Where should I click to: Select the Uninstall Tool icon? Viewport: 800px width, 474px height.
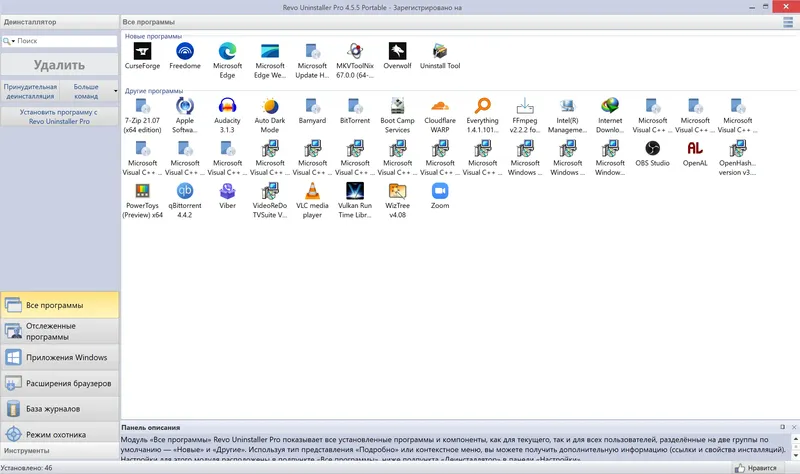coord(440,51)
